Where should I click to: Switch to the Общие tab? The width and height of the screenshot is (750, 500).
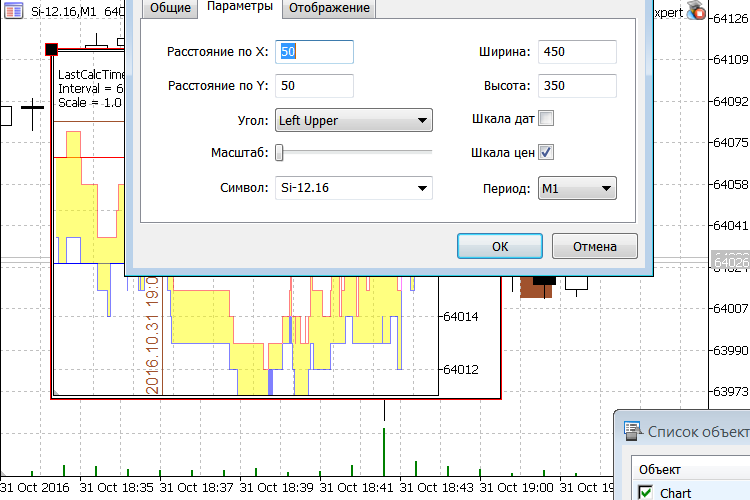(170, 8)
